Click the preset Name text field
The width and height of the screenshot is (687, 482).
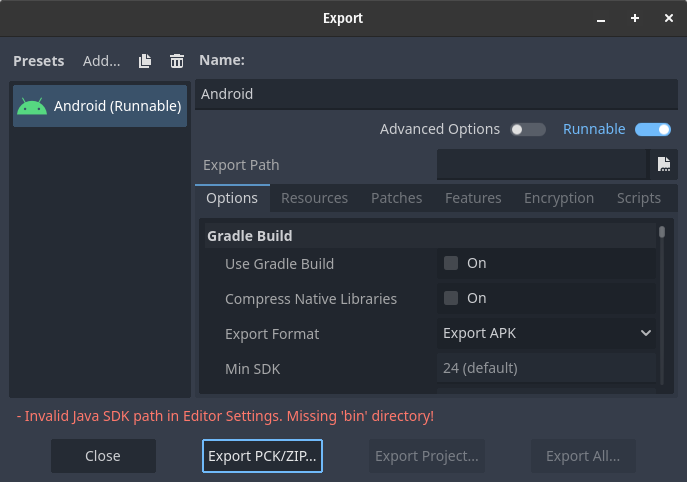pos(436,94)
